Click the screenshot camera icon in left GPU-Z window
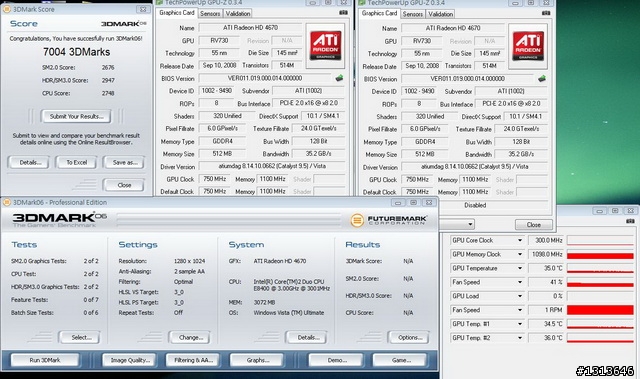 [x=343, y=13]
